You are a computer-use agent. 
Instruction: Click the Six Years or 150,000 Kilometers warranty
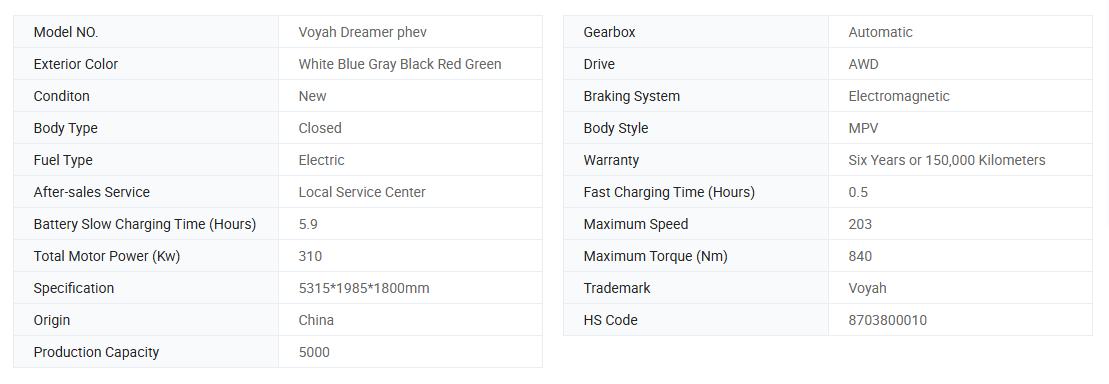[946, 160]
